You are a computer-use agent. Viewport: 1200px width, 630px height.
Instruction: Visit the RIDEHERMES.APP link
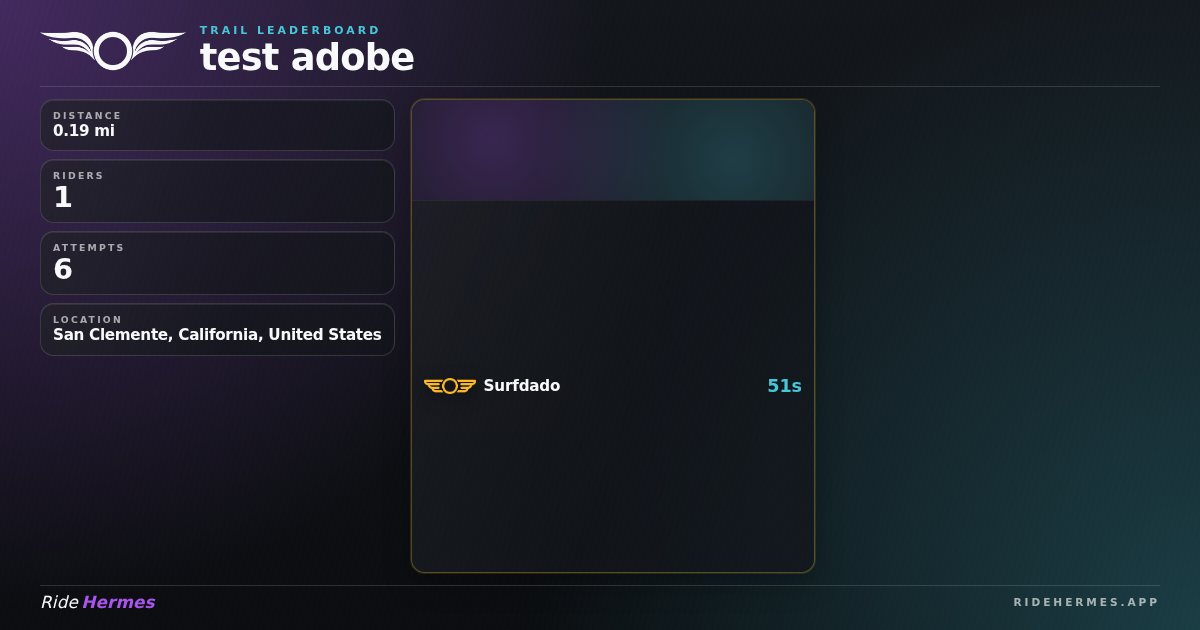[1086, 602]
